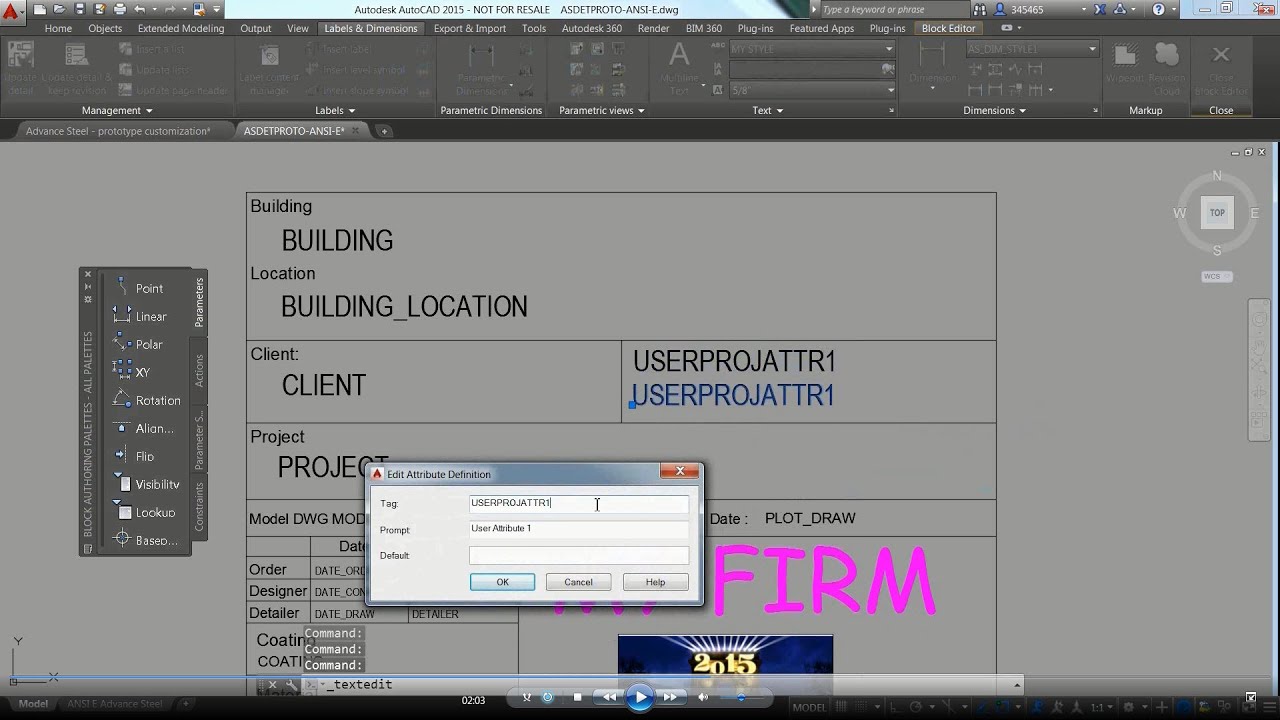Click the ViewCube TOP face
This screenshot has height=720, width=1280.
pyautogui.click(x=1217, y=212)
